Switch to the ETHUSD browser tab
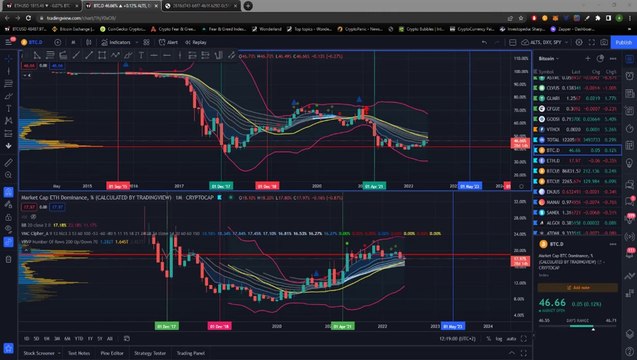 coord(41,6)
